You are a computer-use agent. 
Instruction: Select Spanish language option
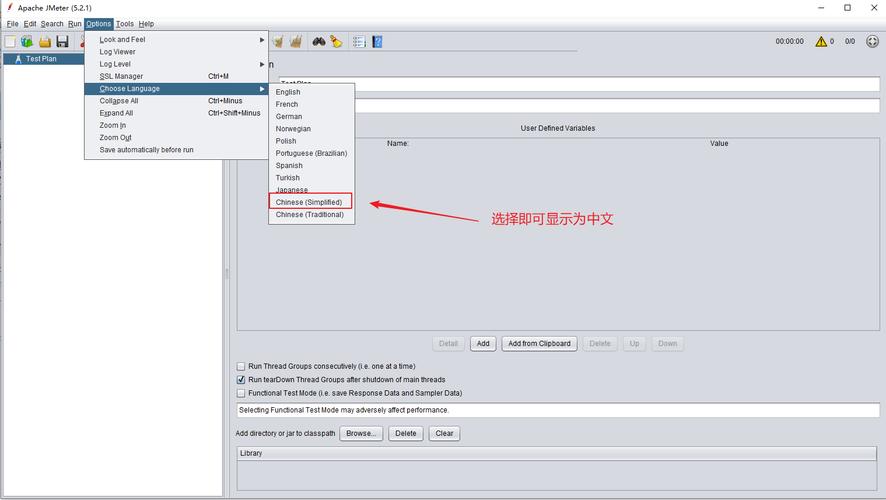coord(311,166)
